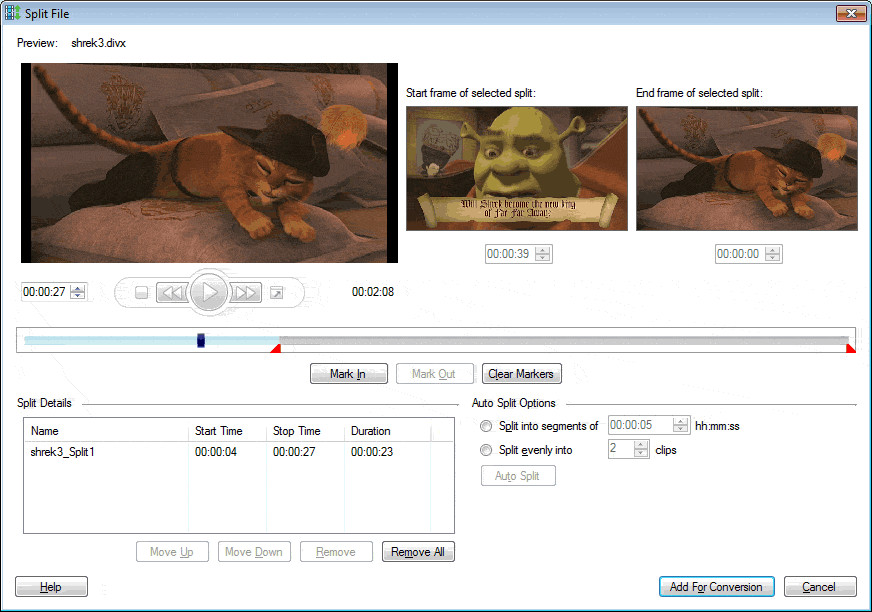Screen dimensions: 872x612
Task: Click the main video preview
Action: (x=209, y=163)
